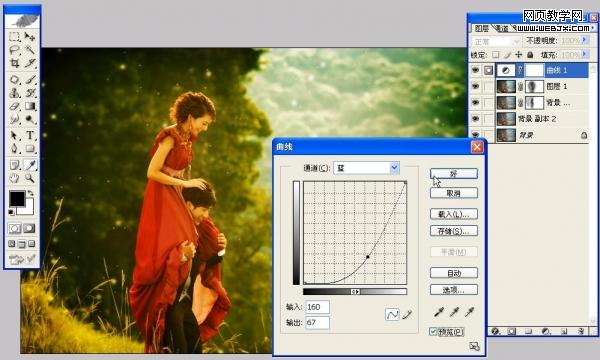The width and height of the screenshot is (600, 360).
Task: Select the Gradient tool
Action: pos(29,106)
